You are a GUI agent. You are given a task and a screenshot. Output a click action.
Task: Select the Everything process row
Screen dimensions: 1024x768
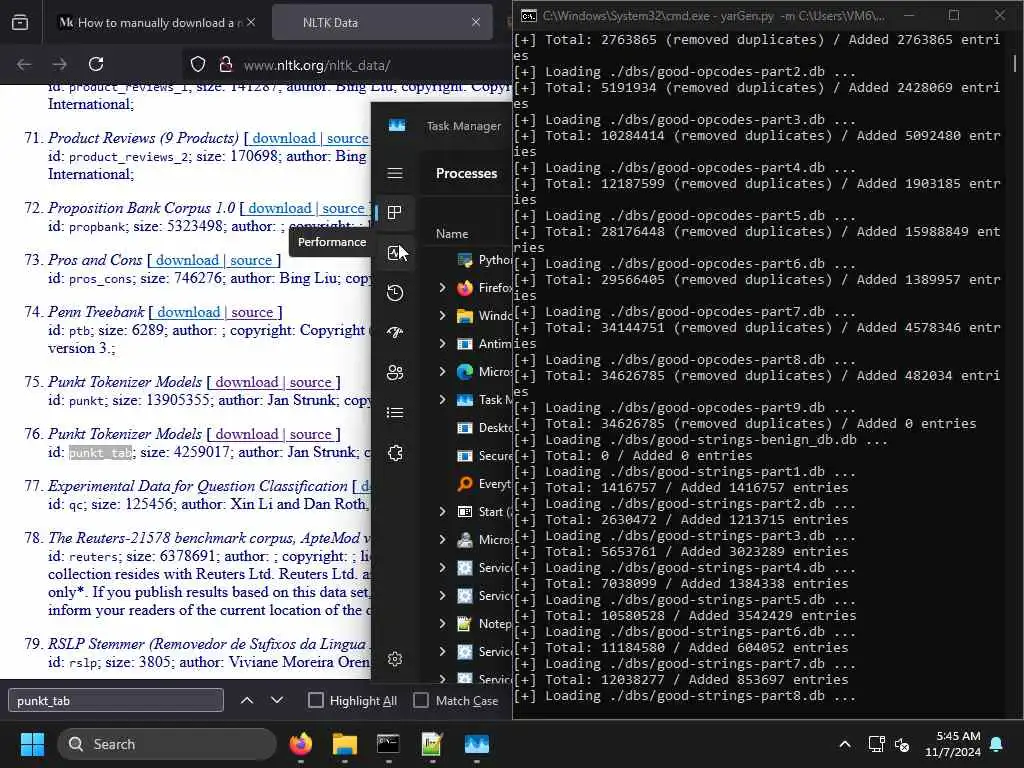[467, 483]
